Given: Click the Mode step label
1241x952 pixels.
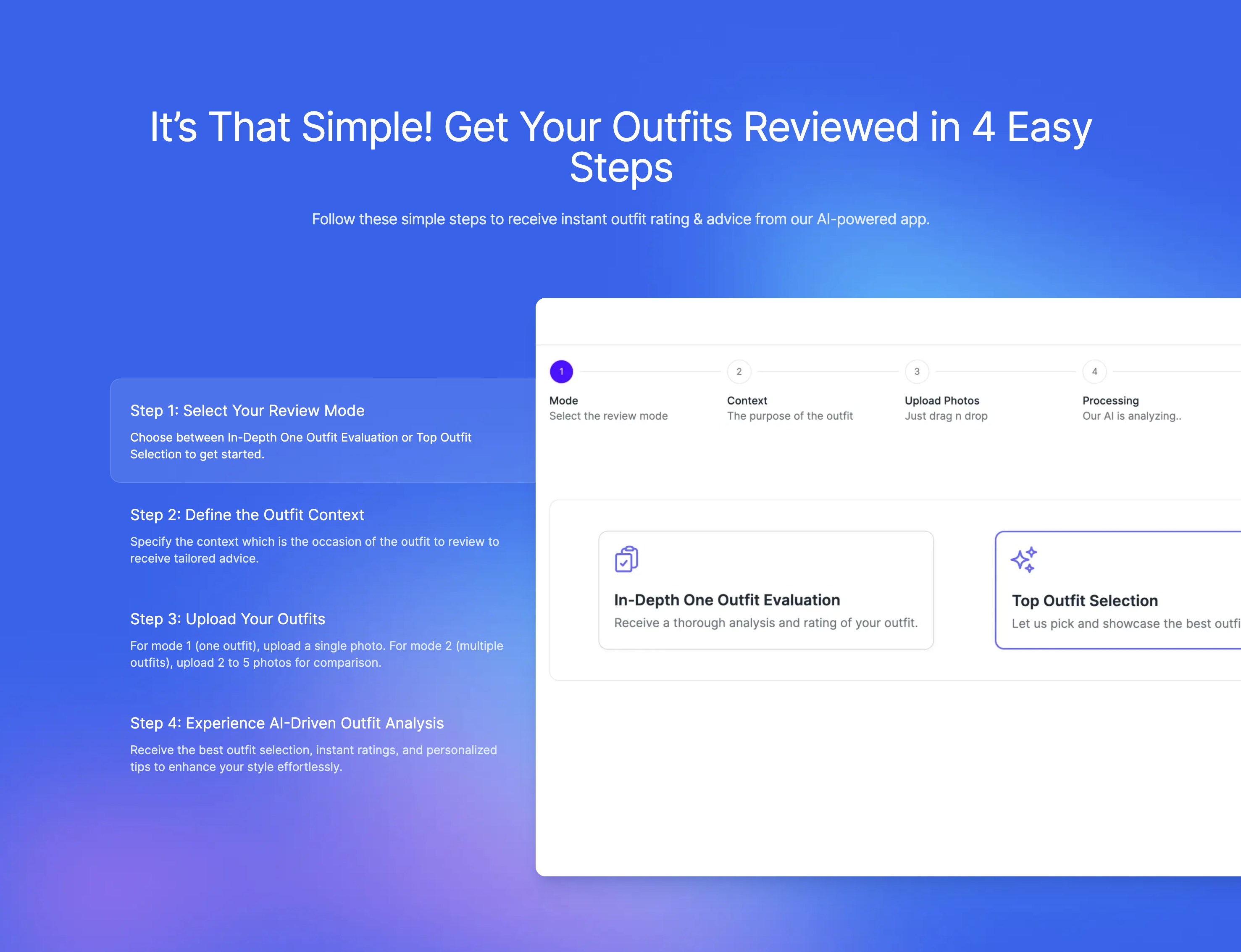Looking at the screenshot, I should pos(563,401).
